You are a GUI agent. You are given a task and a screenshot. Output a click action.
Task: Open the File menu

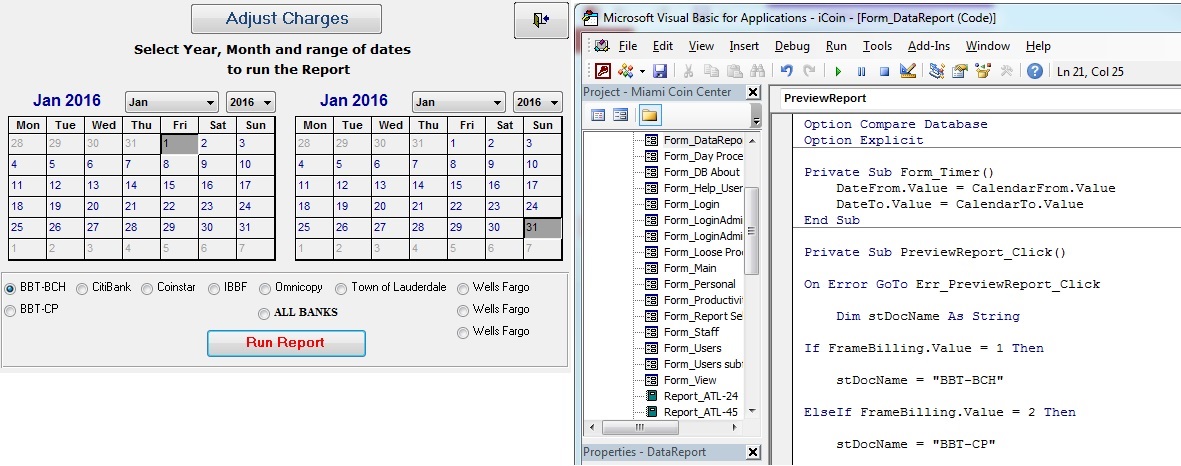coord(627,46)
